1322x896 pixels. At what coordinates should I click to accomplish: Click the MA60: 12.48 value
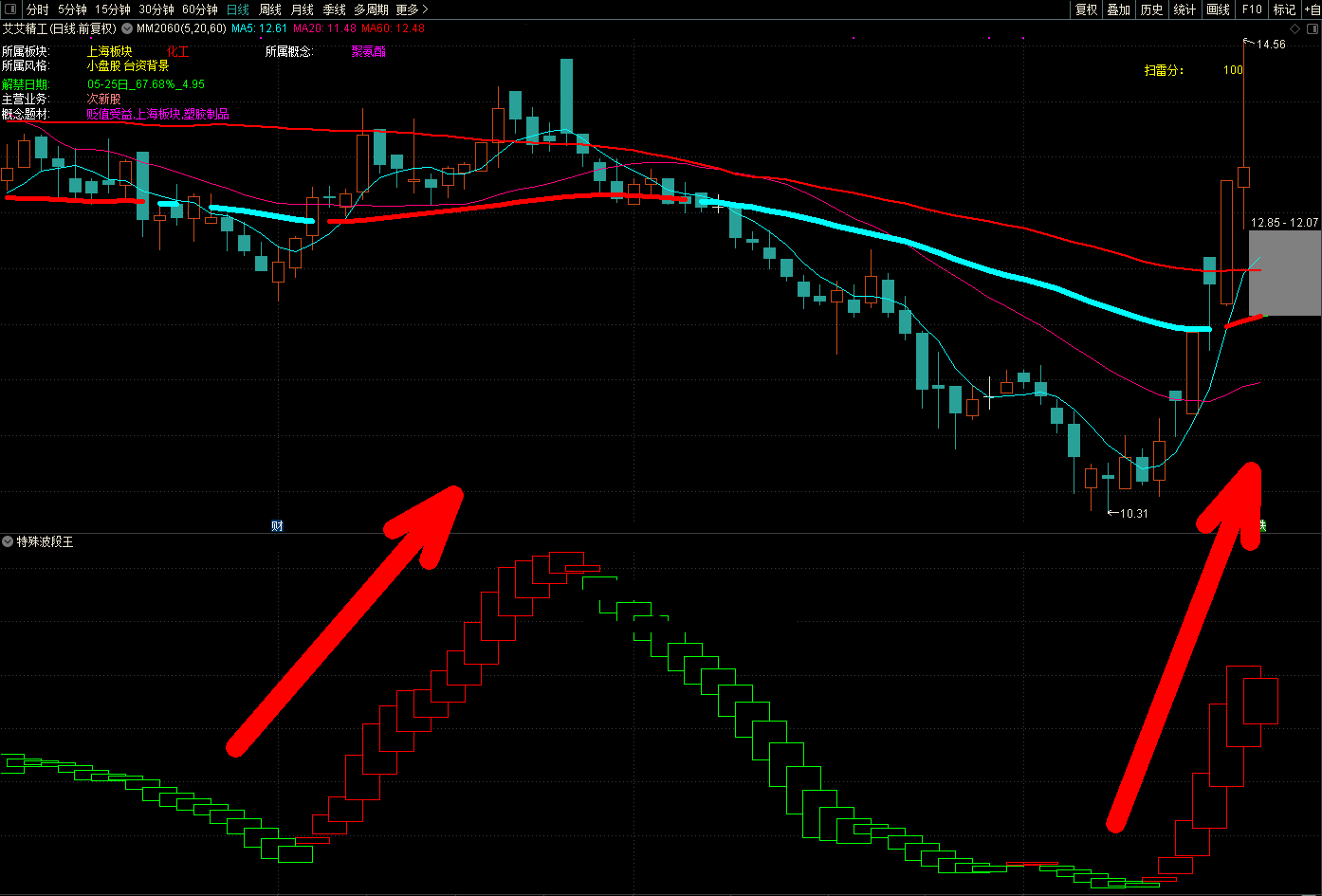click(x=394, y=28)
